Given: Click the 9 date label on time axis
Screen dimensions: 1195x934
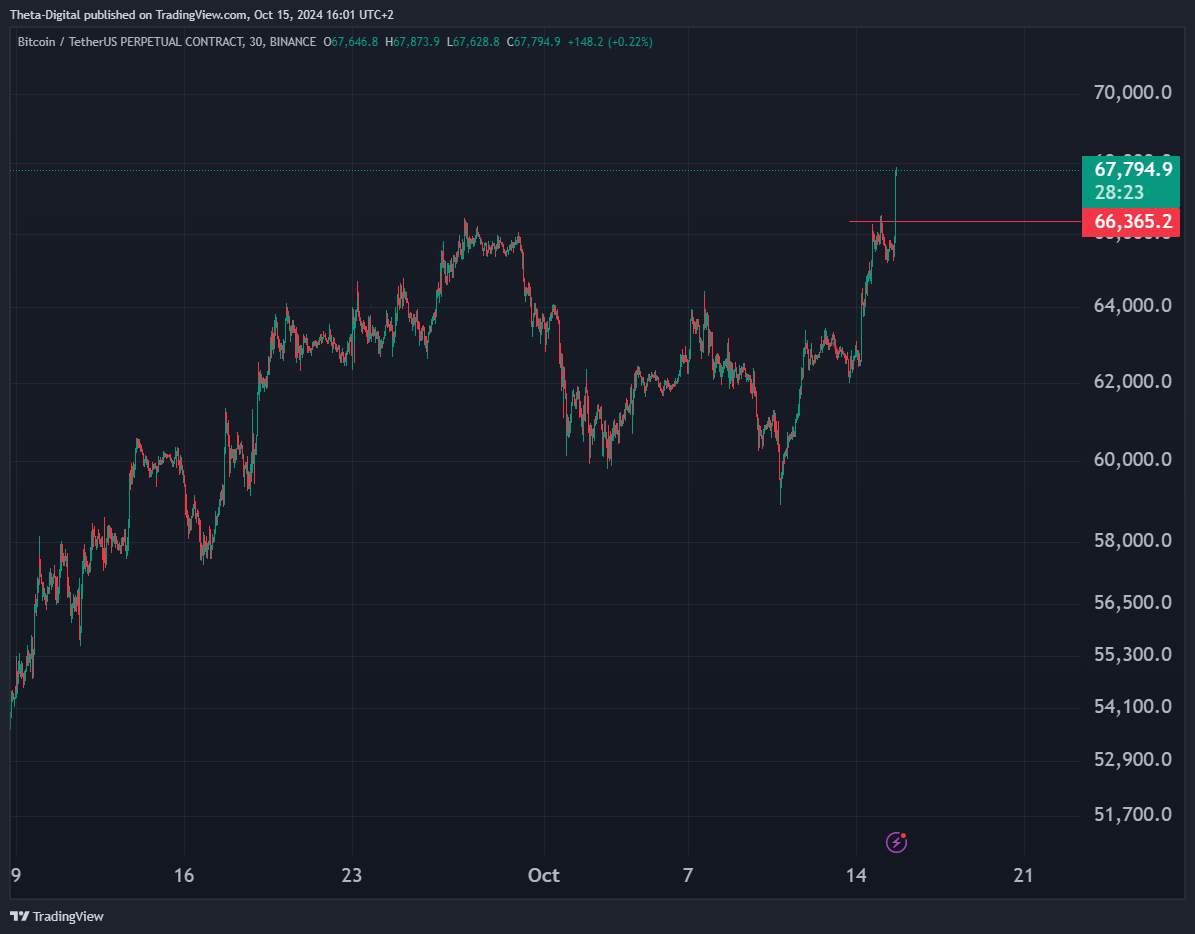Looking at the screenshot, I should click(x=16, y=875).
